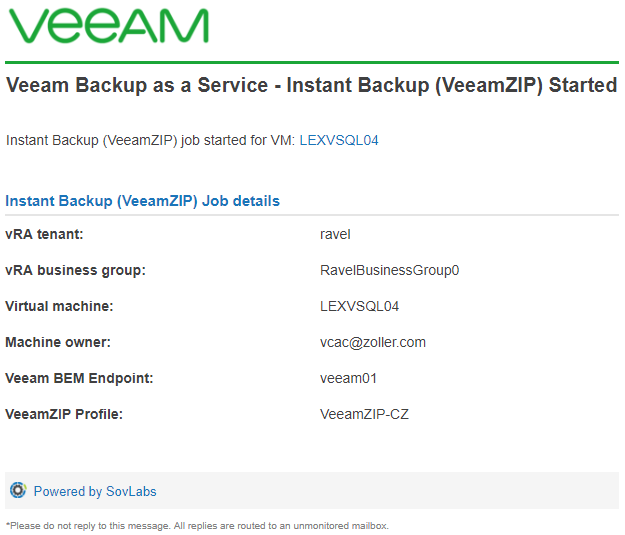This screenshot has width=625, height=535.
Task: Click the 'job started for VM' sentence text
Action: click(x=150, y=140)
